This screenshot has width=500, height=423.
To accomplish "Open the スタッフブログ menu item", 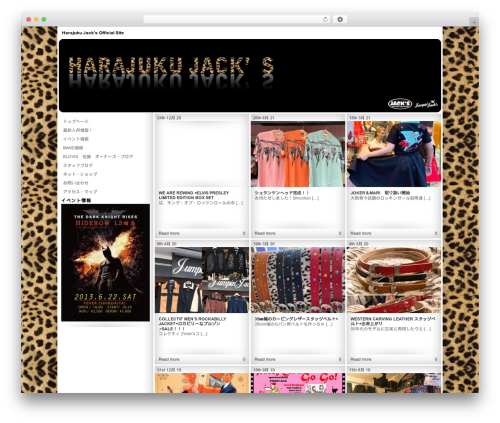I will (x=78, y=165).
